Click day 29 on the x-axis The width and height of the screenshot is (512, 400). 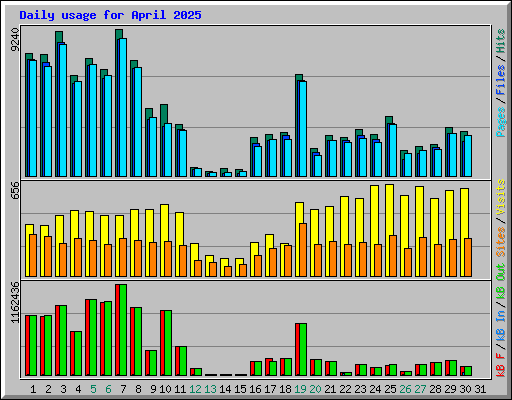click(450, 389)
